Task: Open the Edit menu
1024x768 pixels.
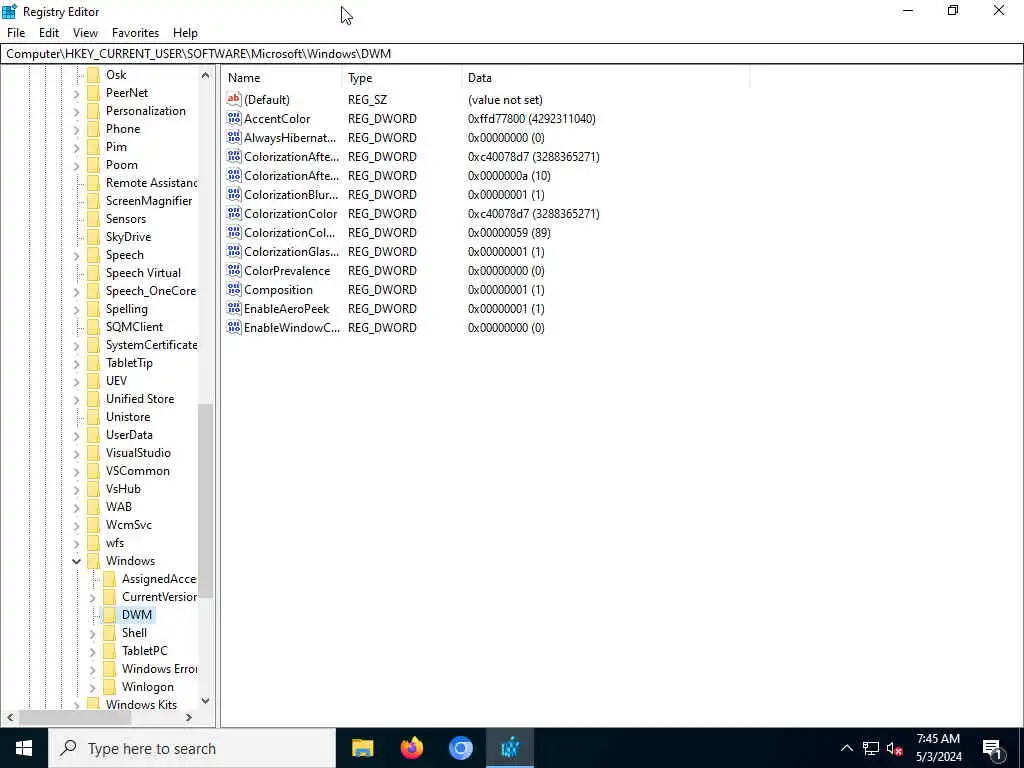Action: [x=49, y=33]
